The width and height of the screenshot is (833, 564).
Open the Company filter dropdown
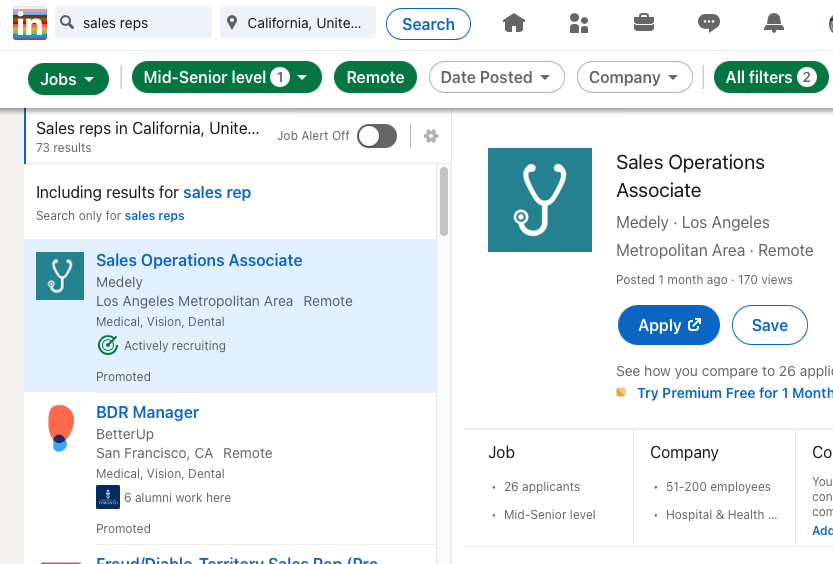(634, 77)
